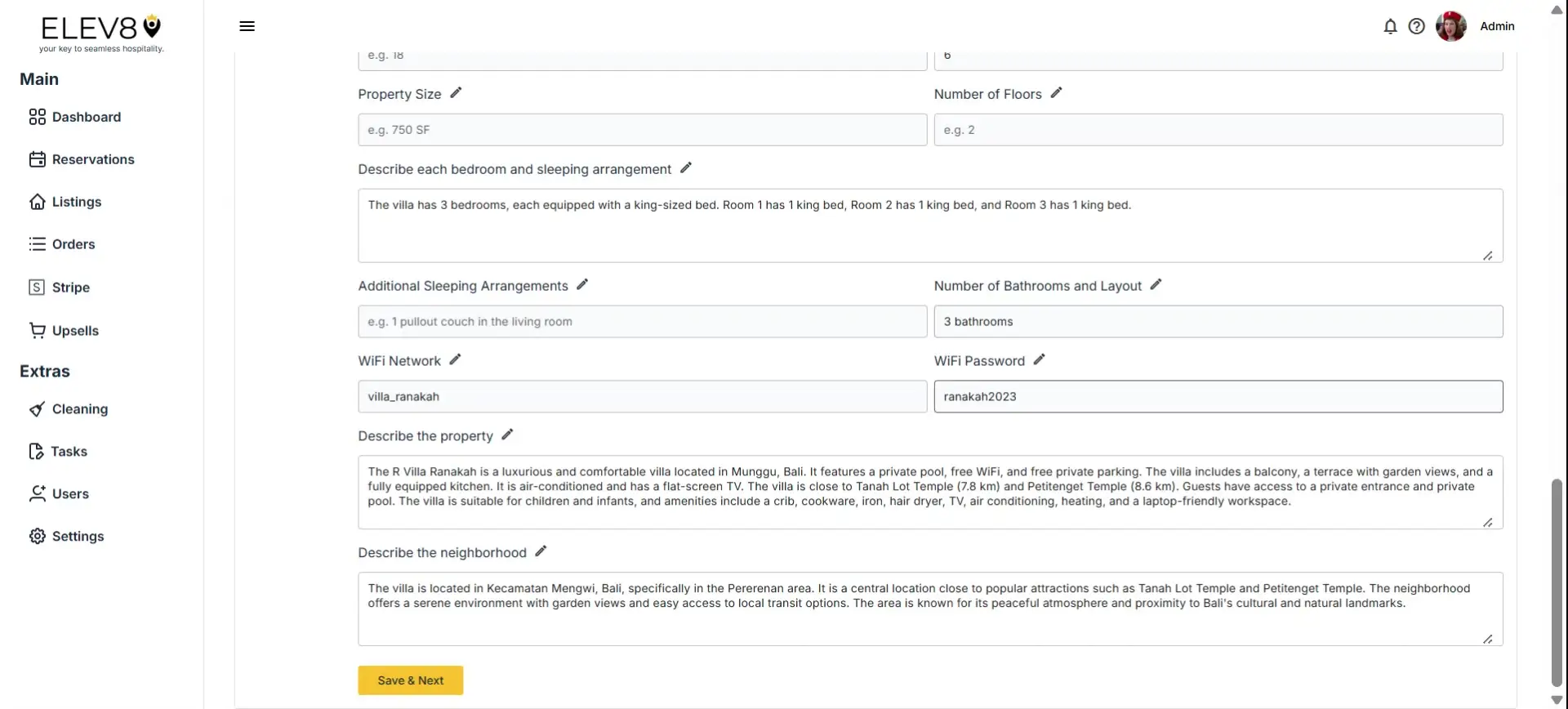This screenshot has width=1568, height=709.
Task: Go to Upsells
Action: point(75,331)
